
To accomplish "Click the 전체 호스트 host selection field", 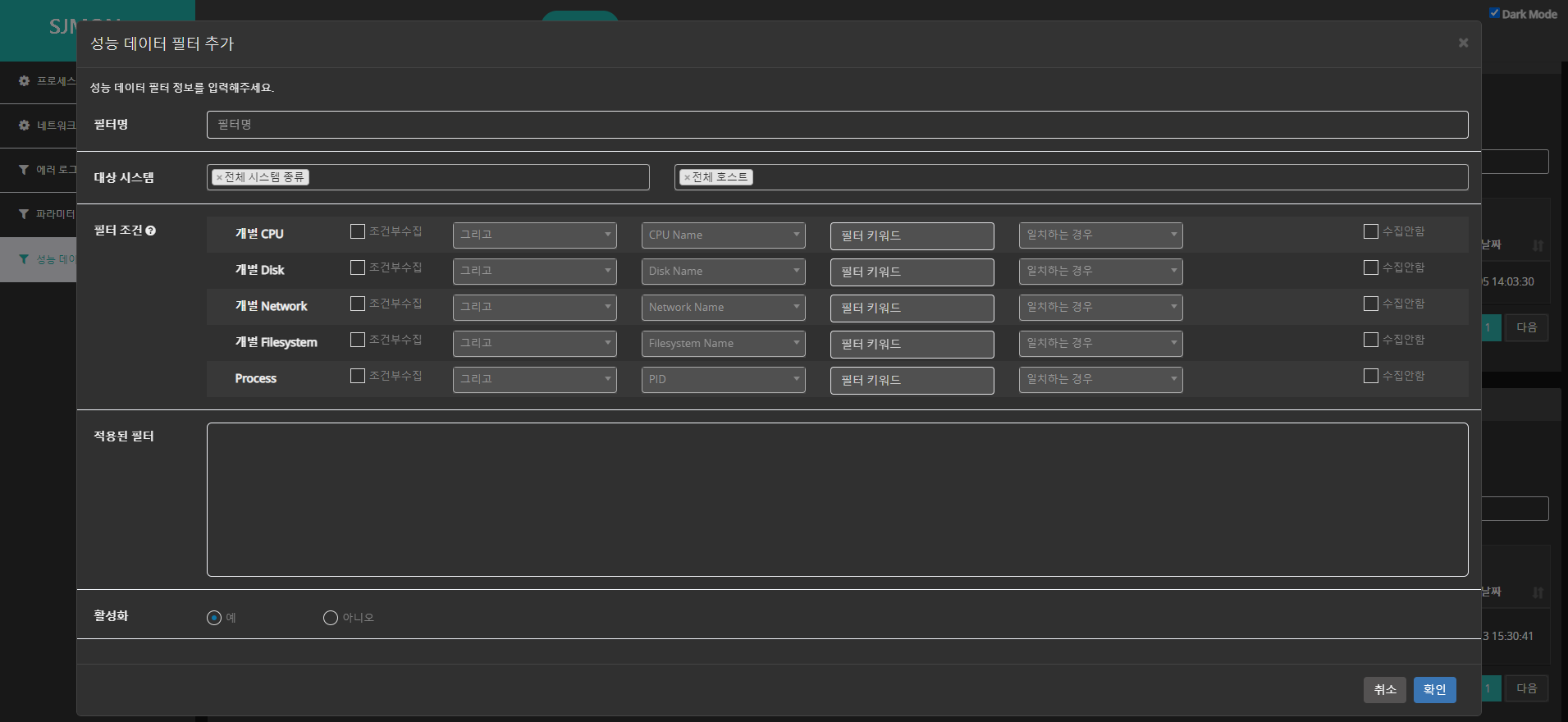I will click(1072, 177).
